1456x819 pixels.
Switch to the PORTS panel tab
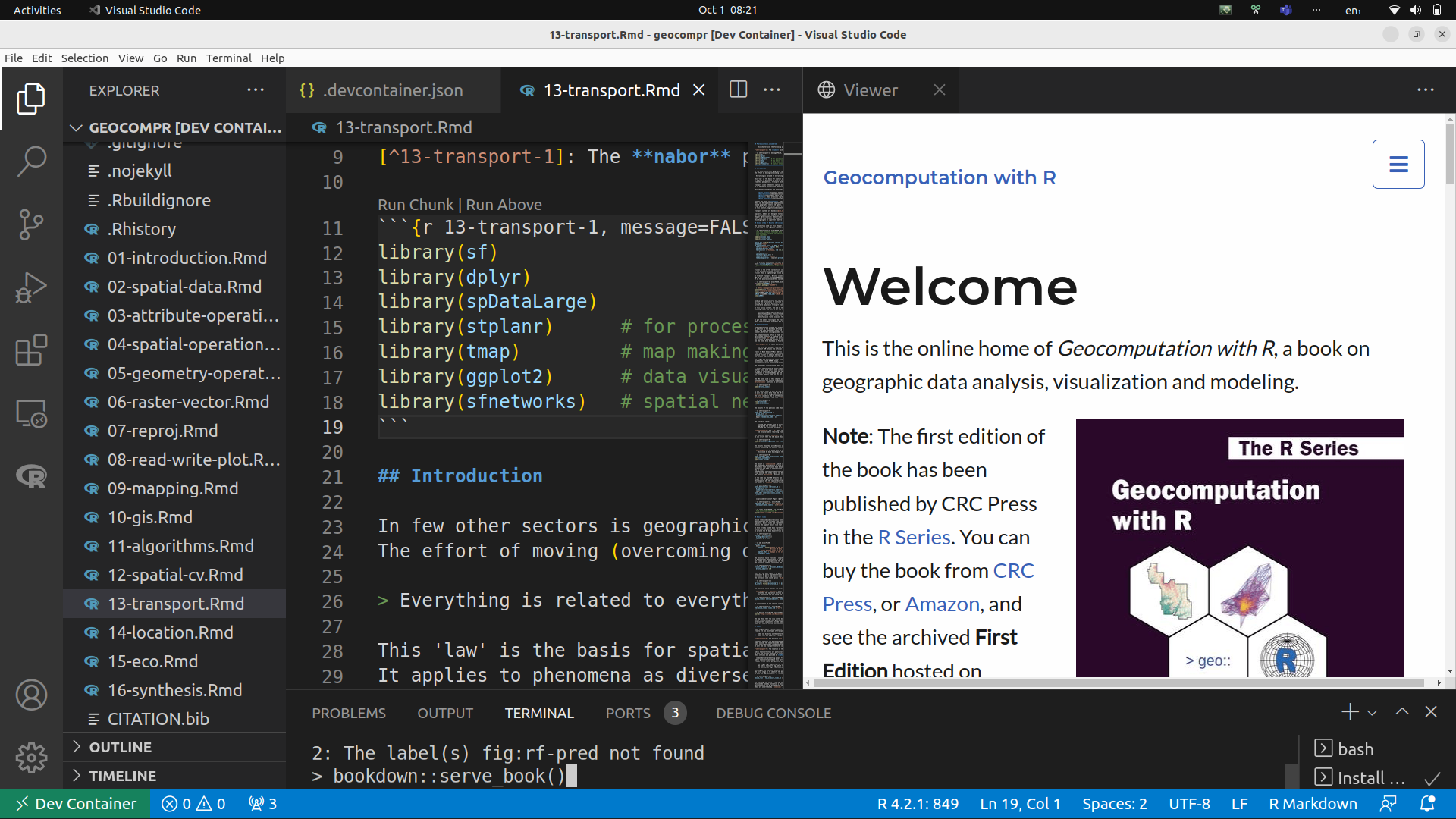point(628,714)
